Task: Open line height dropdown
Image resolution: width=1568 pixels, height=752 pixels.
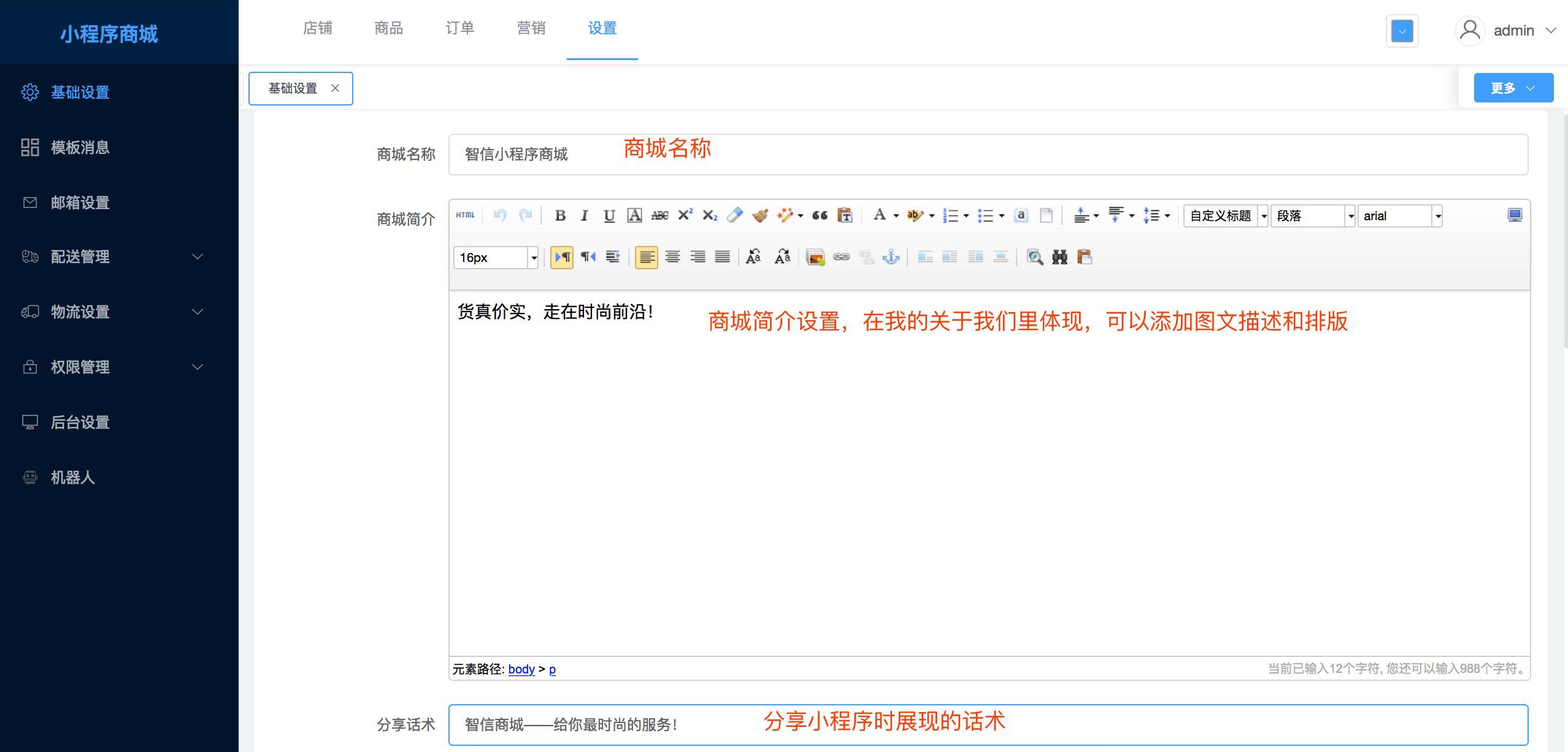Action: coord(1167,216)
